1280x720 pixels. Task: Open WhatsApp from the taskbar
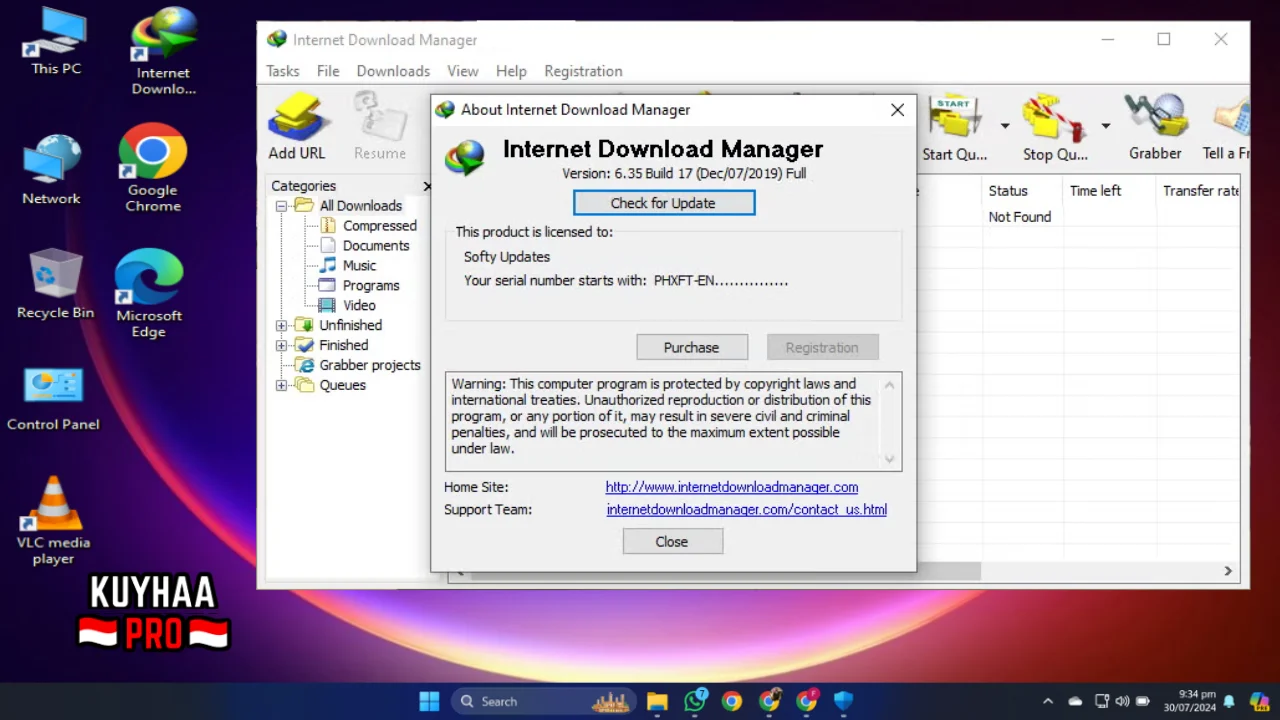click(695, 701)
